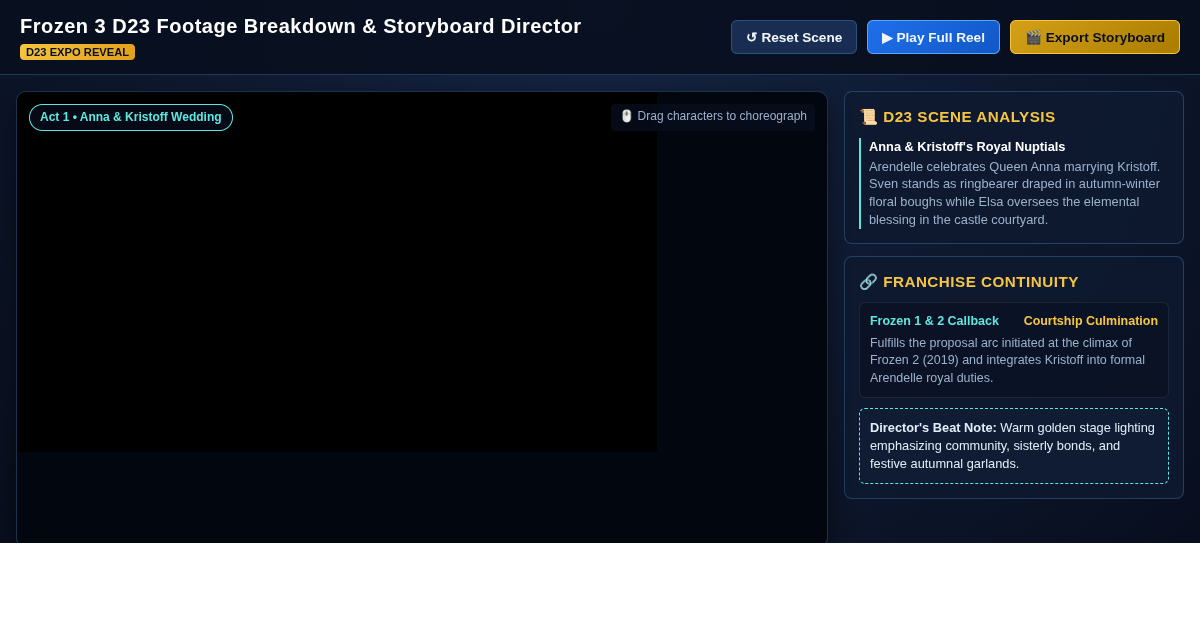Click the D23 SCENE ANALYSIS heading
Screen dimensions: 1200x630
[x=969, y=117]
